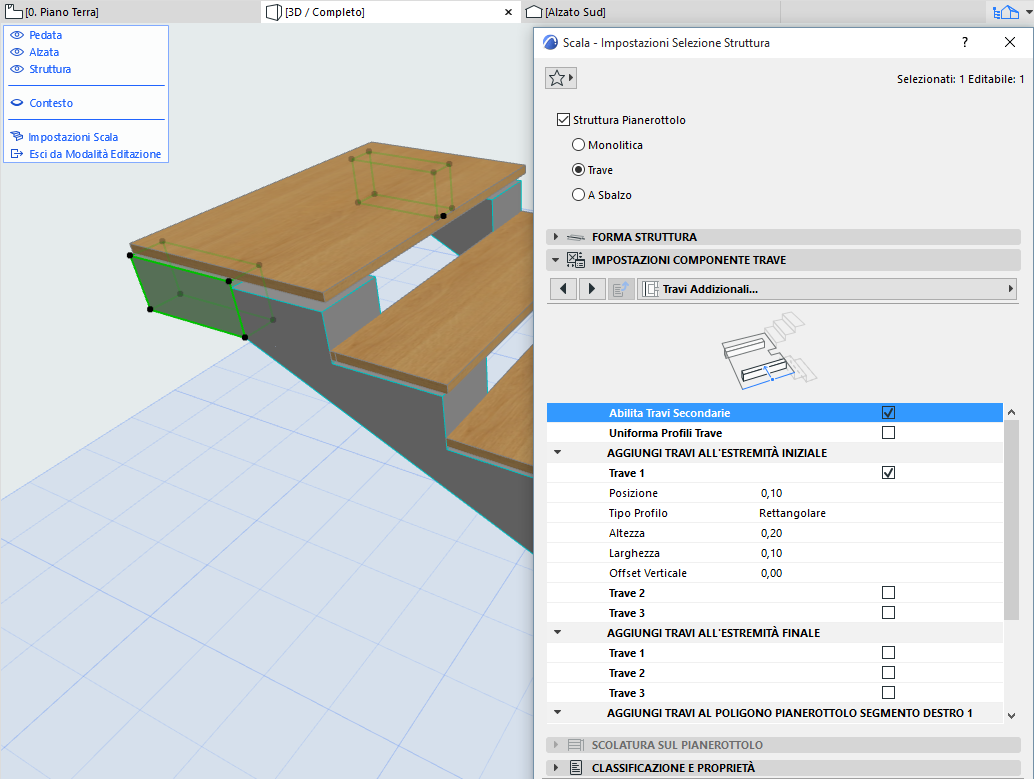
Task: Select the Monolitica radio option
Action: point(578,145)
